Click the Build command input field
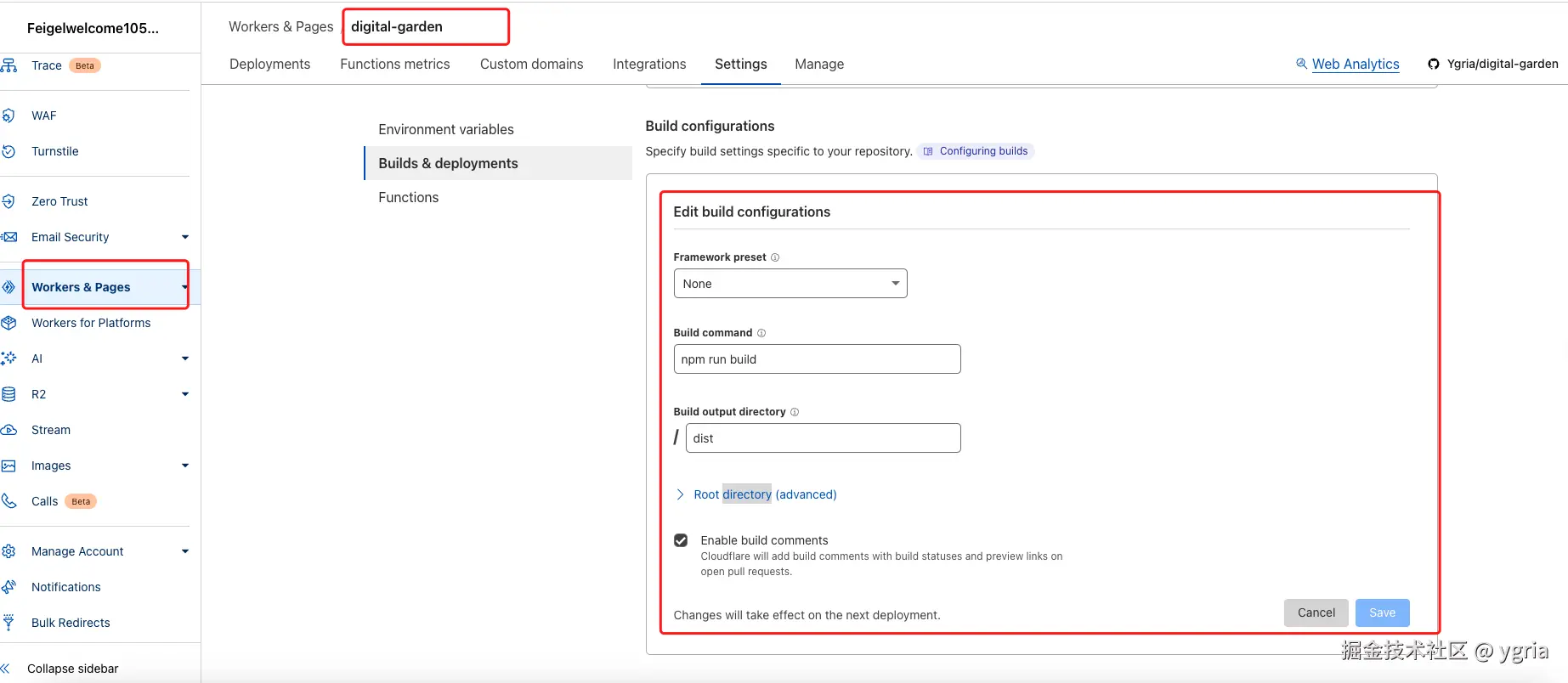 [x=817, y=358]
